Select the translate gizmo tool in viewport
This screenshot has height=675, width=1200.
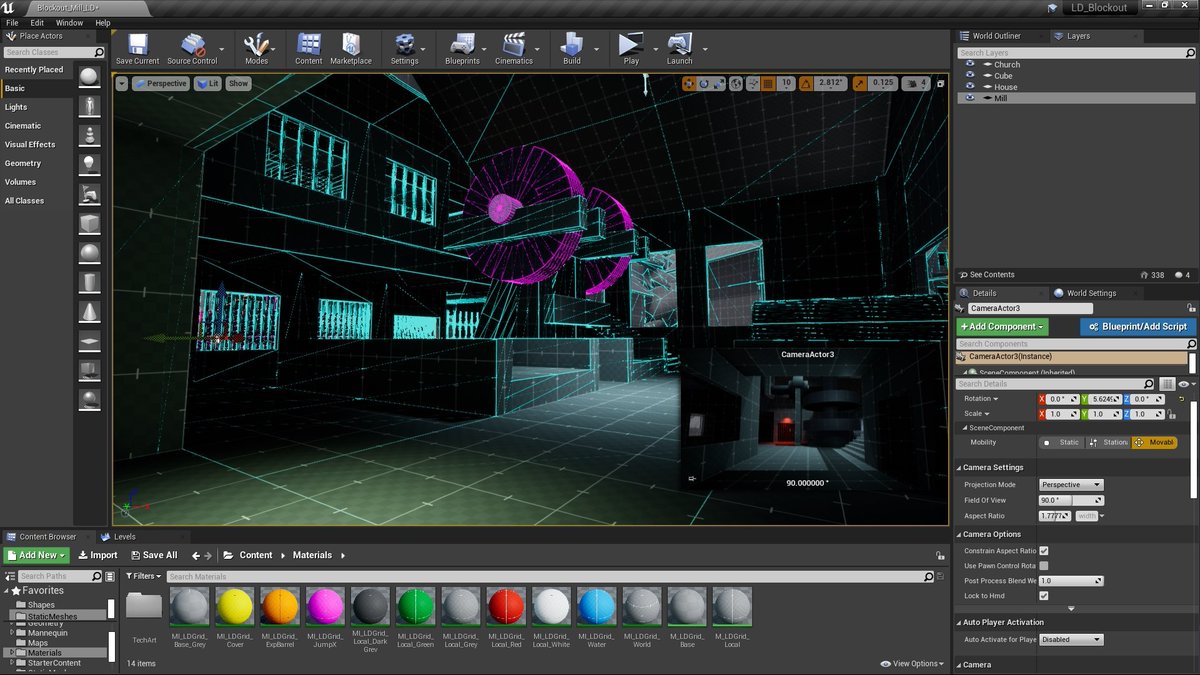690,84
